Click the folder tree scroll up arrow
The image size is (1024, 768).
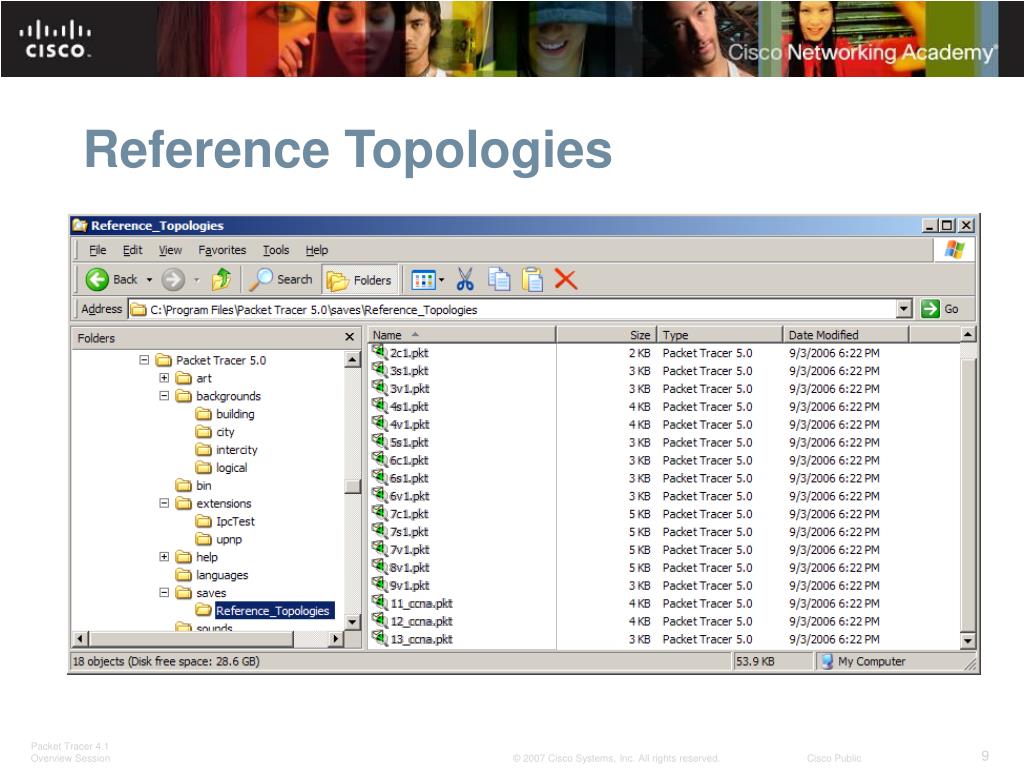[x=353, y=359]
